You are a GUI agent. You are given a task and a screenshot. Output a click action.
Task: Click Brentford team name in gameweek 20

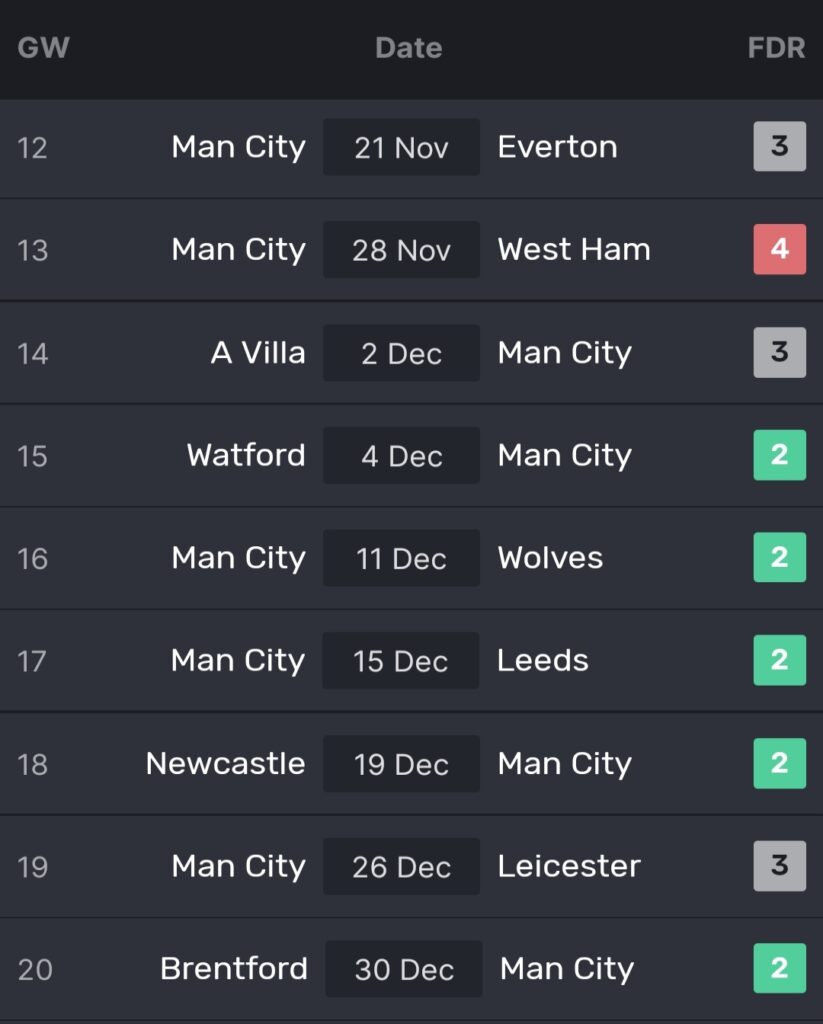pos(234,968)
